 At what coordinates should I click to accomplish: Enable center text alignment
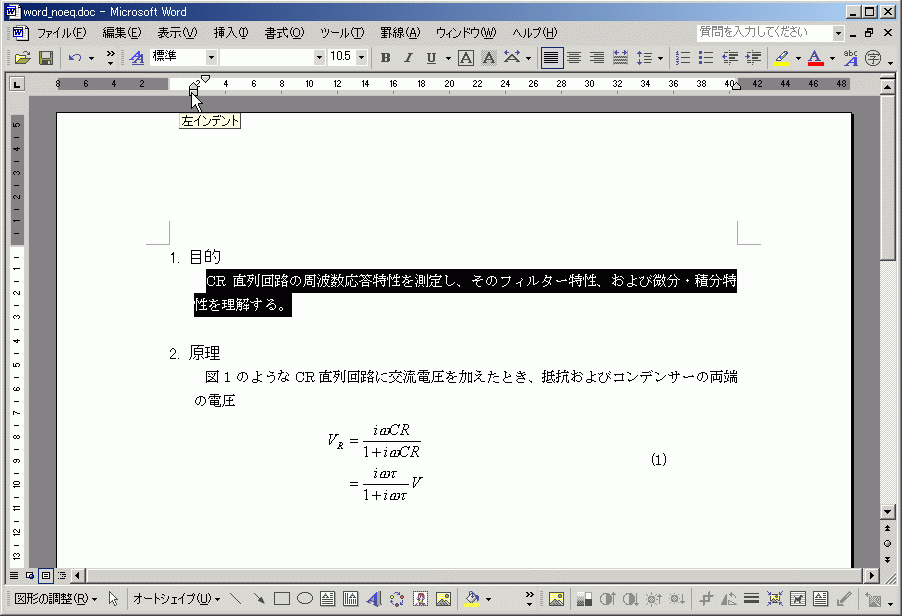[574, 58]
